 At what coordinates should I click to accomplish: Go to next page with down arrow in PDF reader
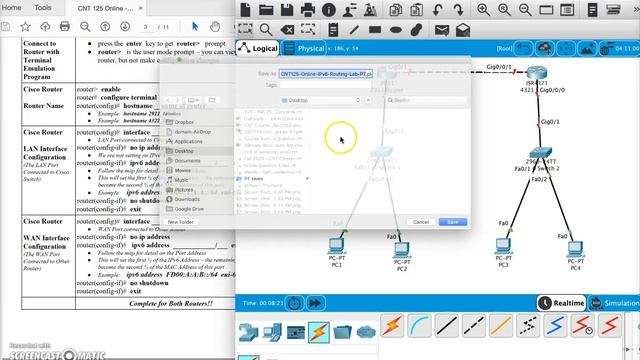point(125,27)
